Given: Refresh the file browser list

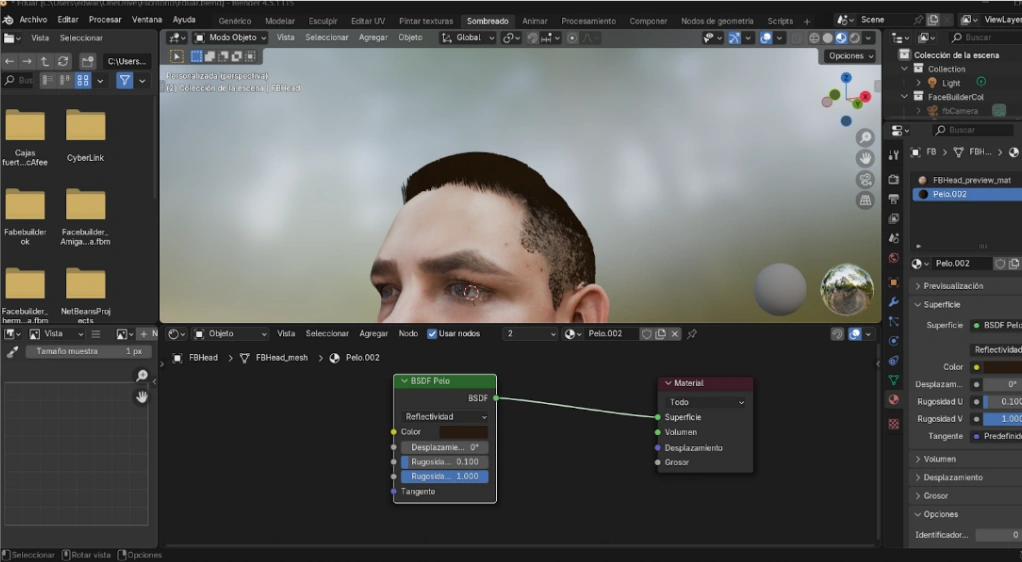Looking at the screenshot, I should 63,61.
